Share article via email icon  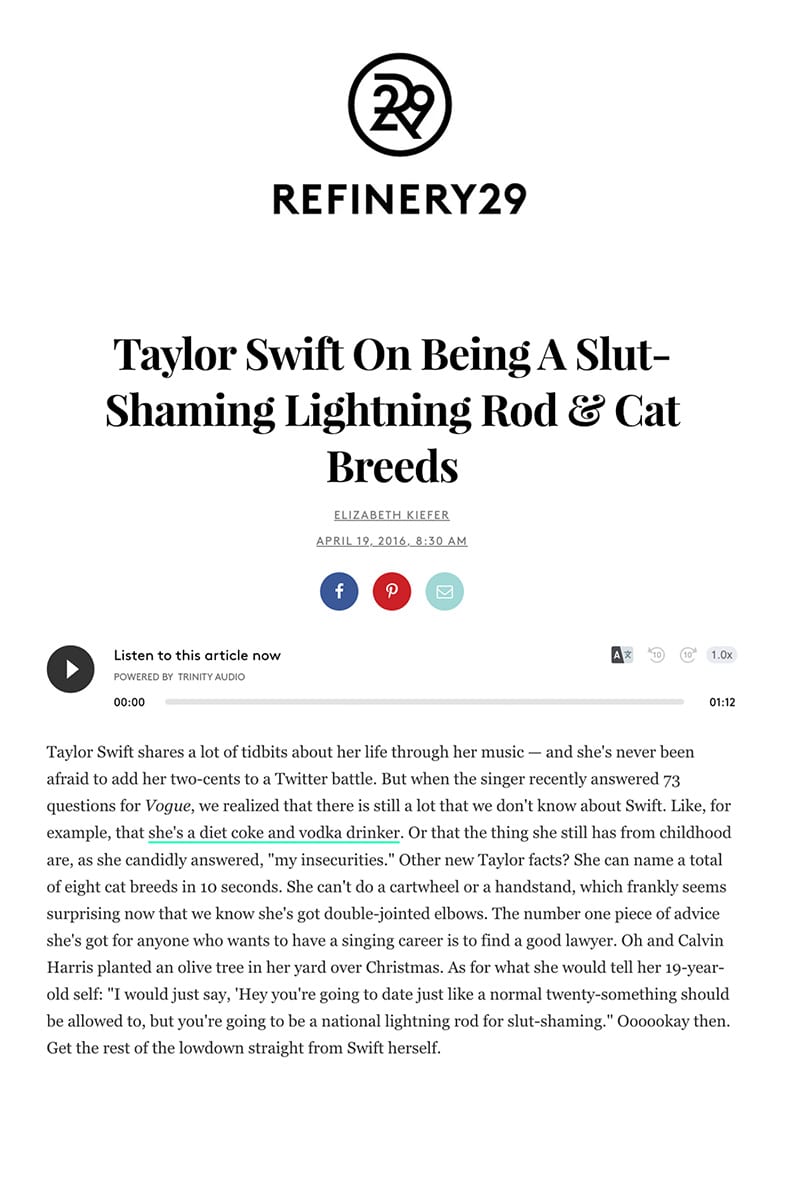[x=444, y=591]
